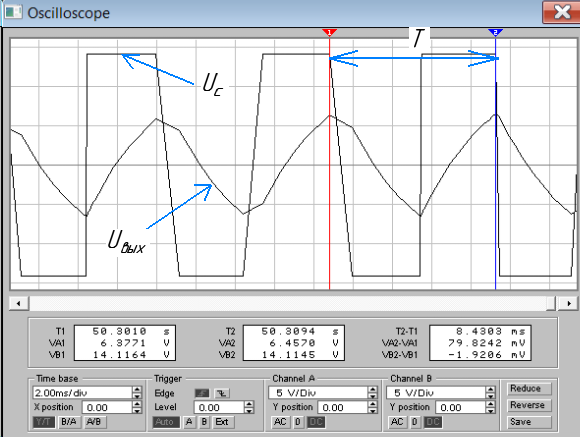This screenshot has height=437, width=580.
Task: Click the Channel A Y position field
Action: [x=343, y=408]
